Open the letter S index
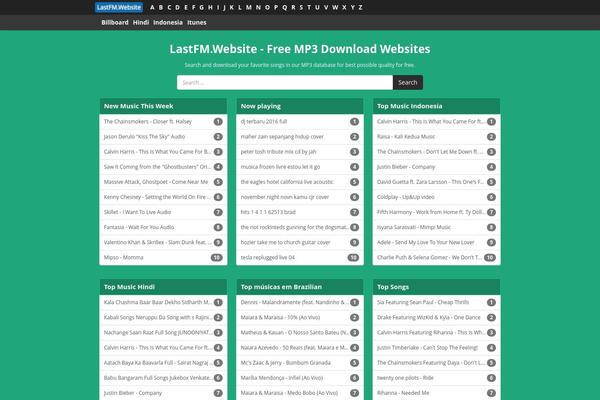Screen dimensions: 600x400 (301, 7)
